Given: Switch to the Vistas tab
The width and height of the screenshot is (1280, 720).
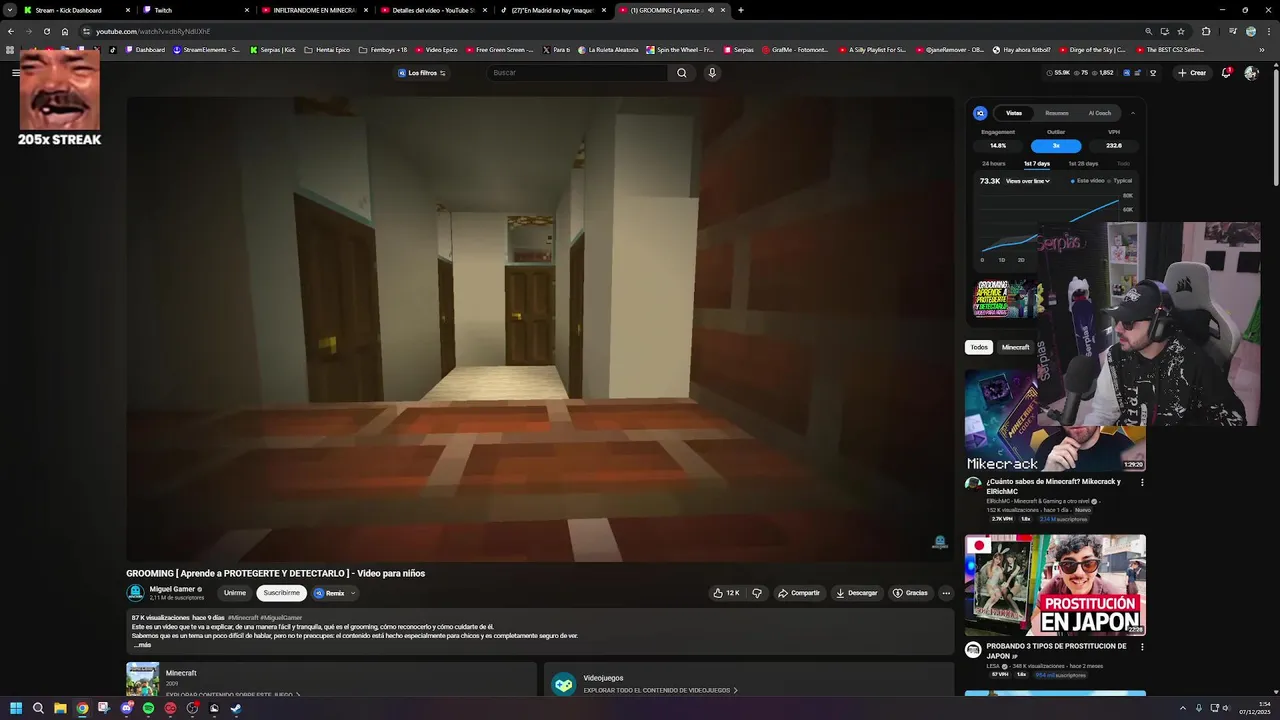Looking at the screenshot, I should [1014, 113].
